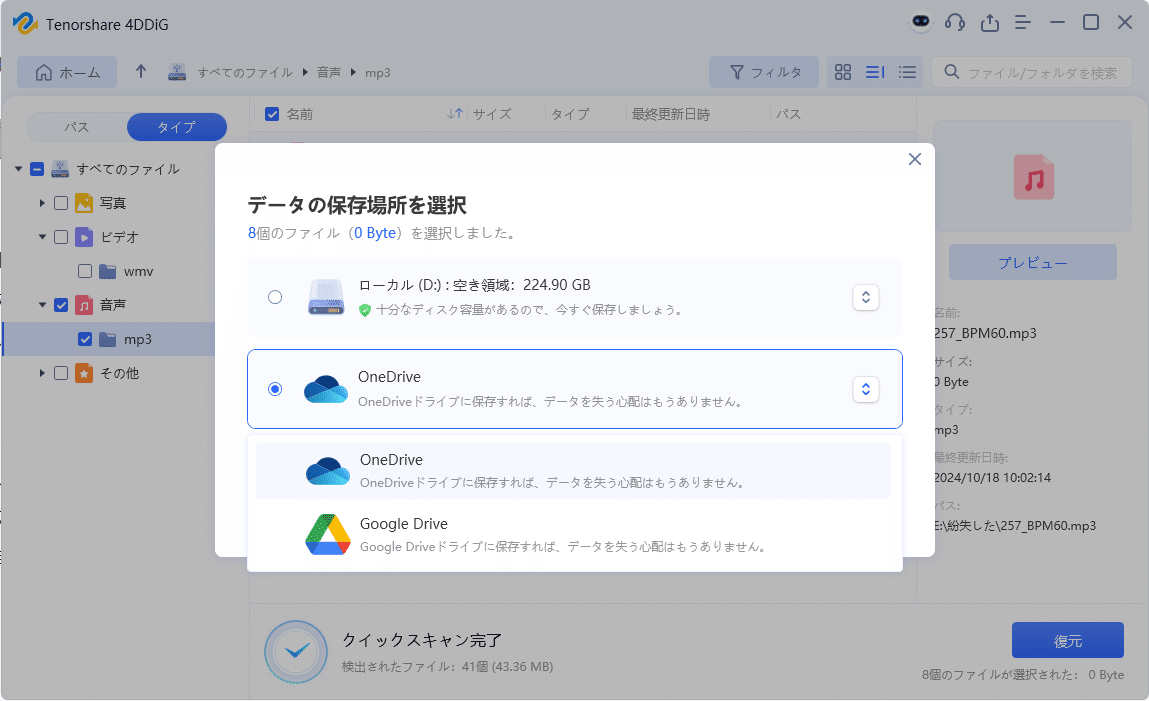This screenshot has height=701, width=1149.
Task: Check the その他 checkbox
Action: 61,374
